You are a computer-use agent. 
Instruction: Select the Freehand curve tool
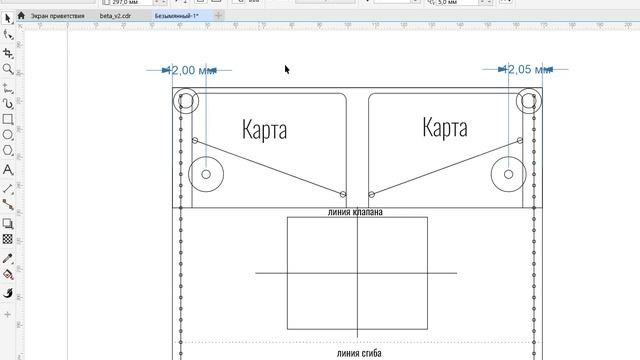pos(7,88)
